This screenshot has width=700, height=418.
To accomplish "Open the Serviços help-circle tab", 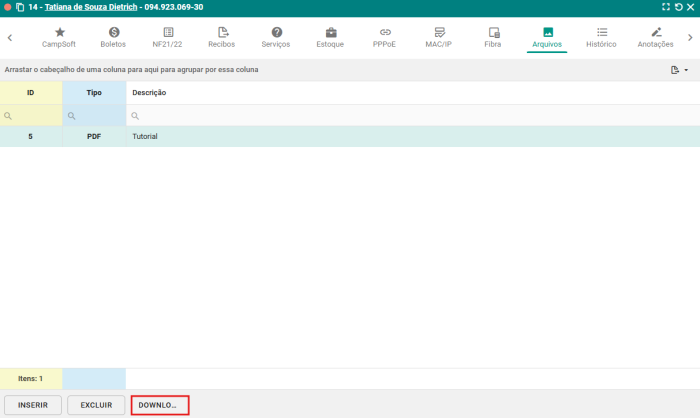I will point(277,37).
